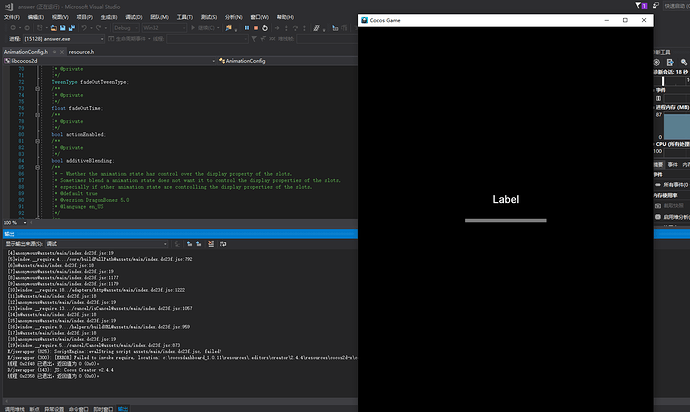Click the Undo arrow icon

[84, 28]
